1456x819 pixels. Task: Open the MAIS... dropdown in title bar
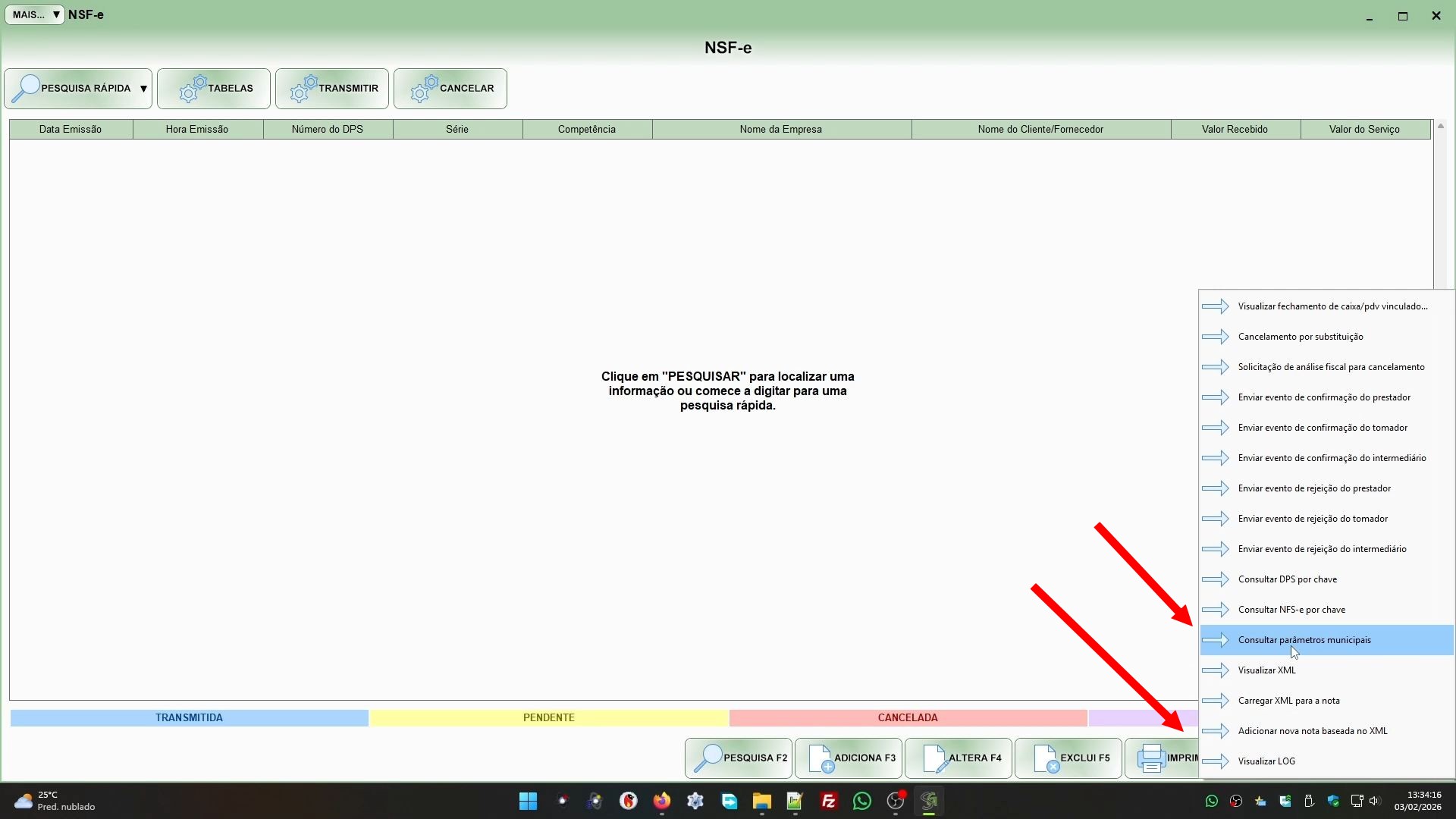click(35, 14)
